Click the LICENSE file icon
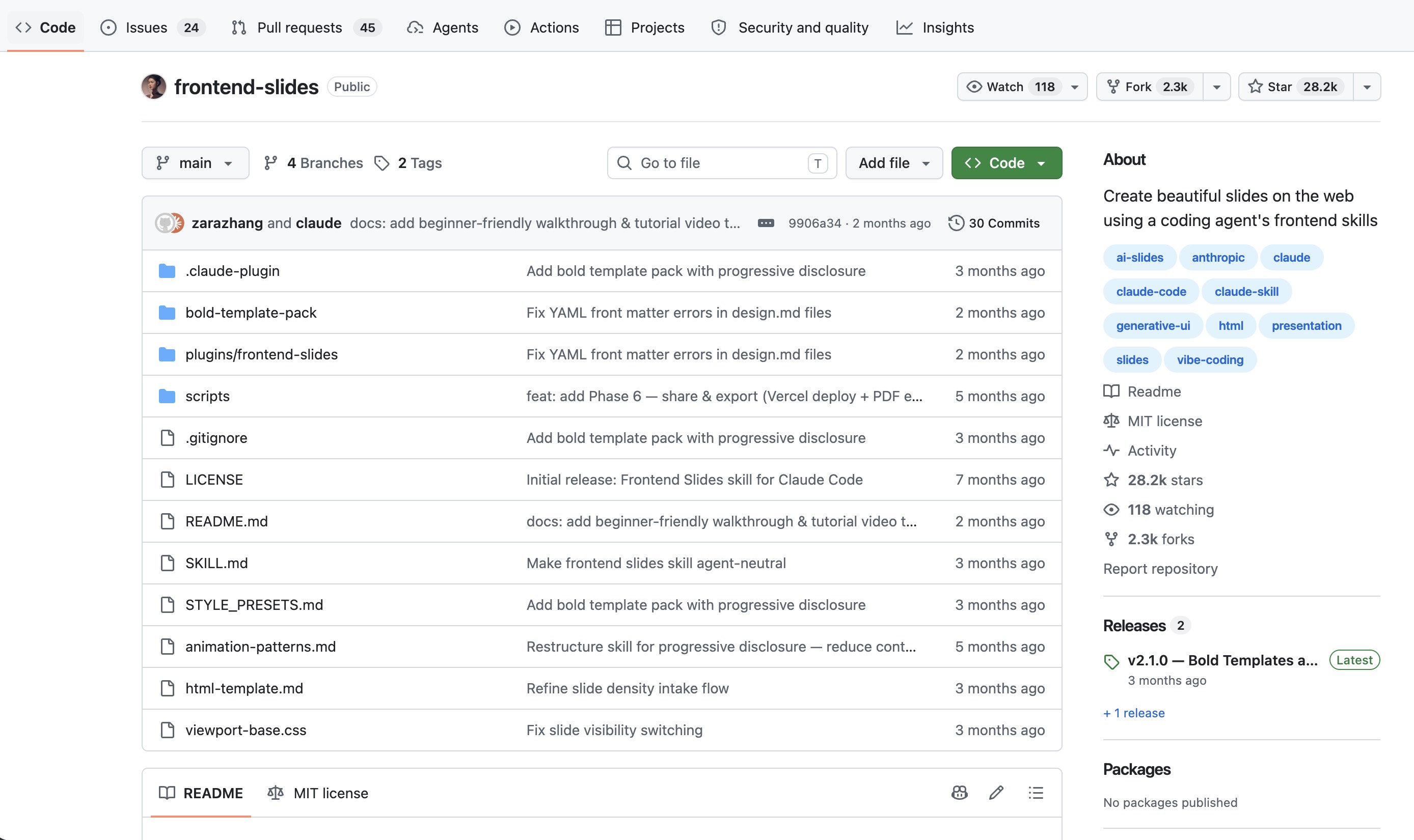This screenshot has width=1414, height=840. tap(168, 480)
